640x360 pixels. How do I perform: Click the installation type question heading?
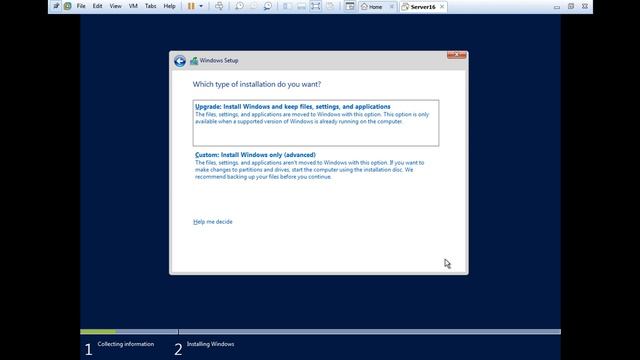(x=257, y=84)
